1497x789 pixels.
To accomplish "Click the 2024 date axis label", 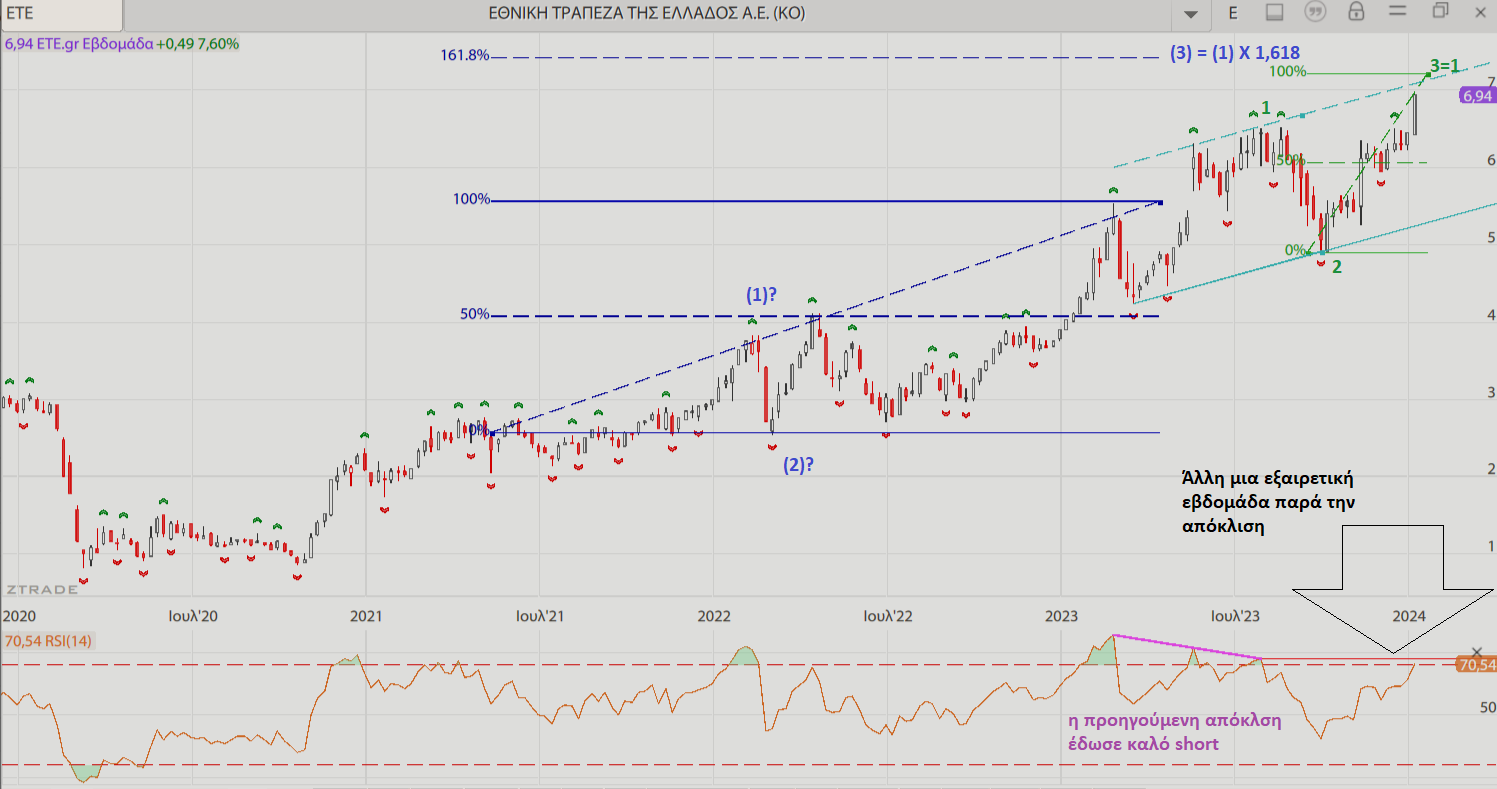I will tap(1408, 616).
